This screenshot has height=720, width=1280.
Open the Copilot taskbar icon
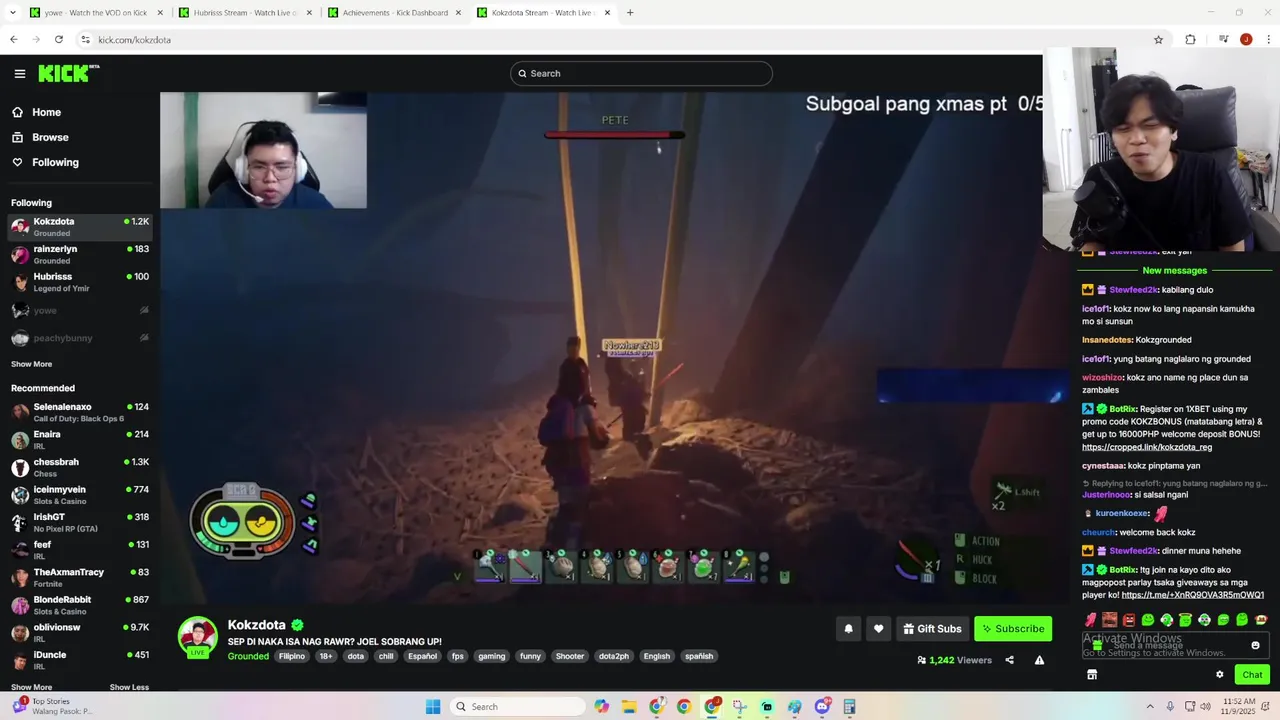pyautogui.click(x=601, y=706)
